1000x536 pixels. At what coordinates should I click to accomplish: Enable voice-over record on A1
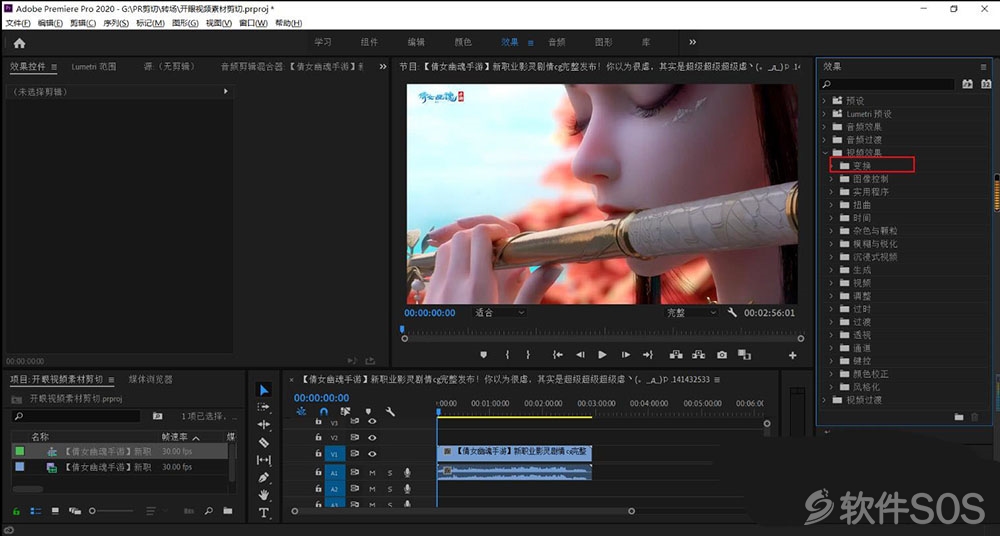(x=407, y=473)
